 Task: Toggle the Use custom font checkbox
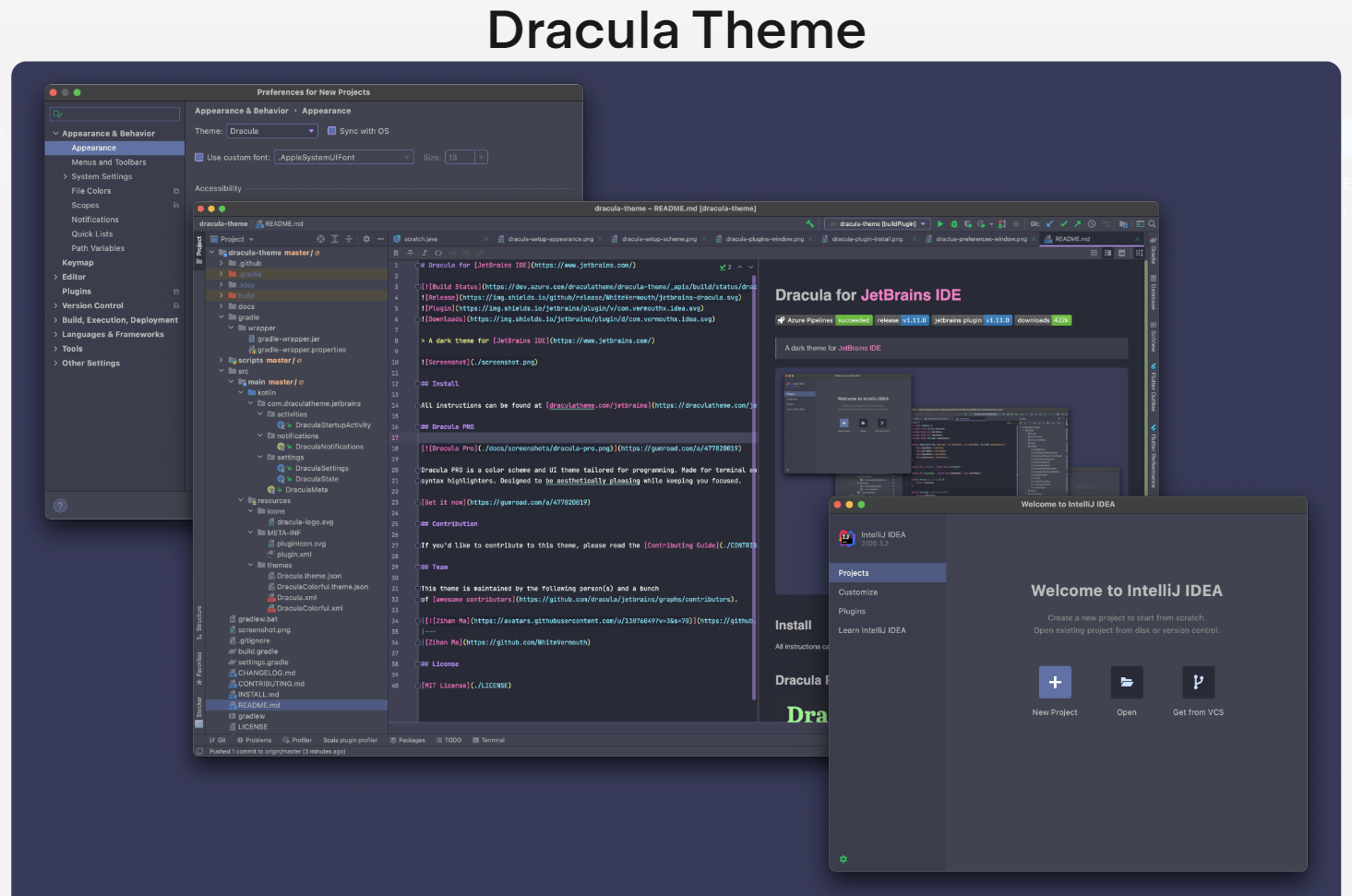pyautogui.click(x=199, y=158)
